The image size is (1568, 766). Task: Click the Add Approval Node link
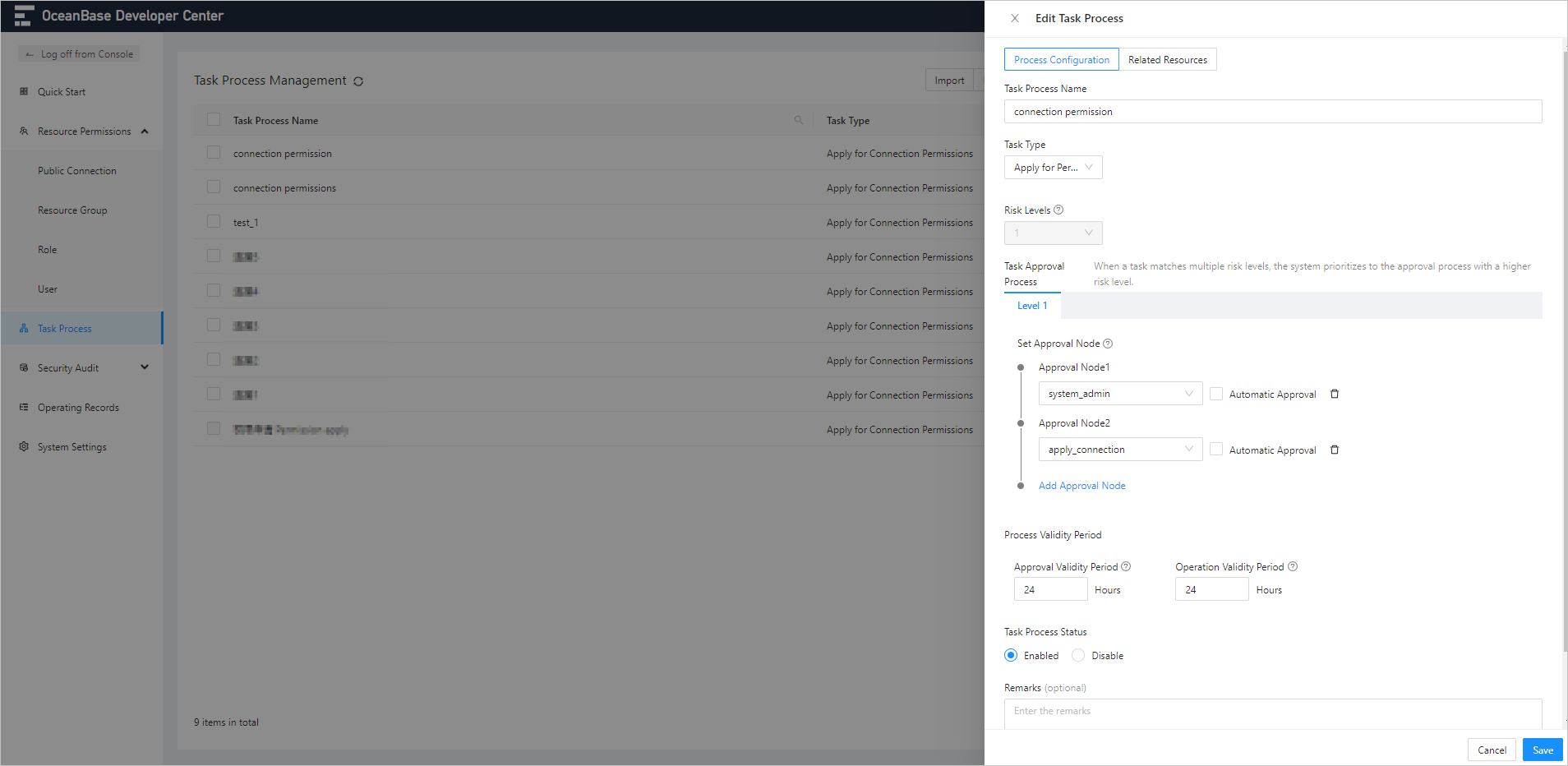point(1081,486)
